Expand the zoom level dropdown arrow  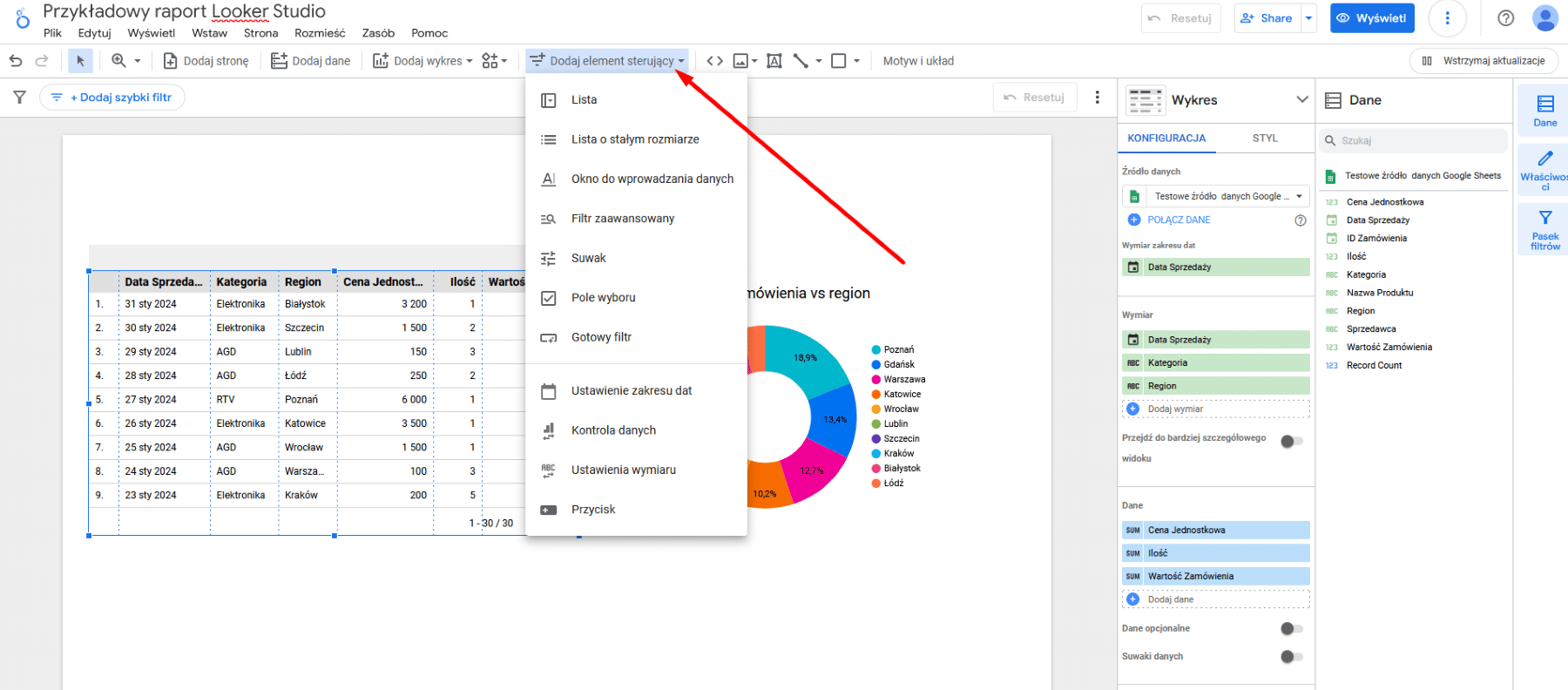[x=138, y=61]
